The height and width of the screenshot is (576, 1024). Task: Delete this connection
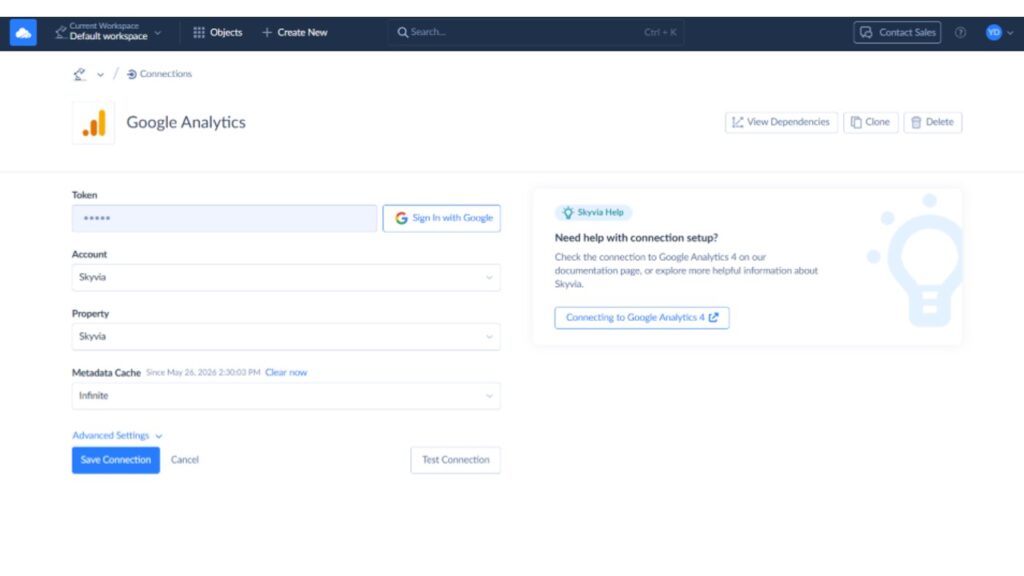(932, 122)
